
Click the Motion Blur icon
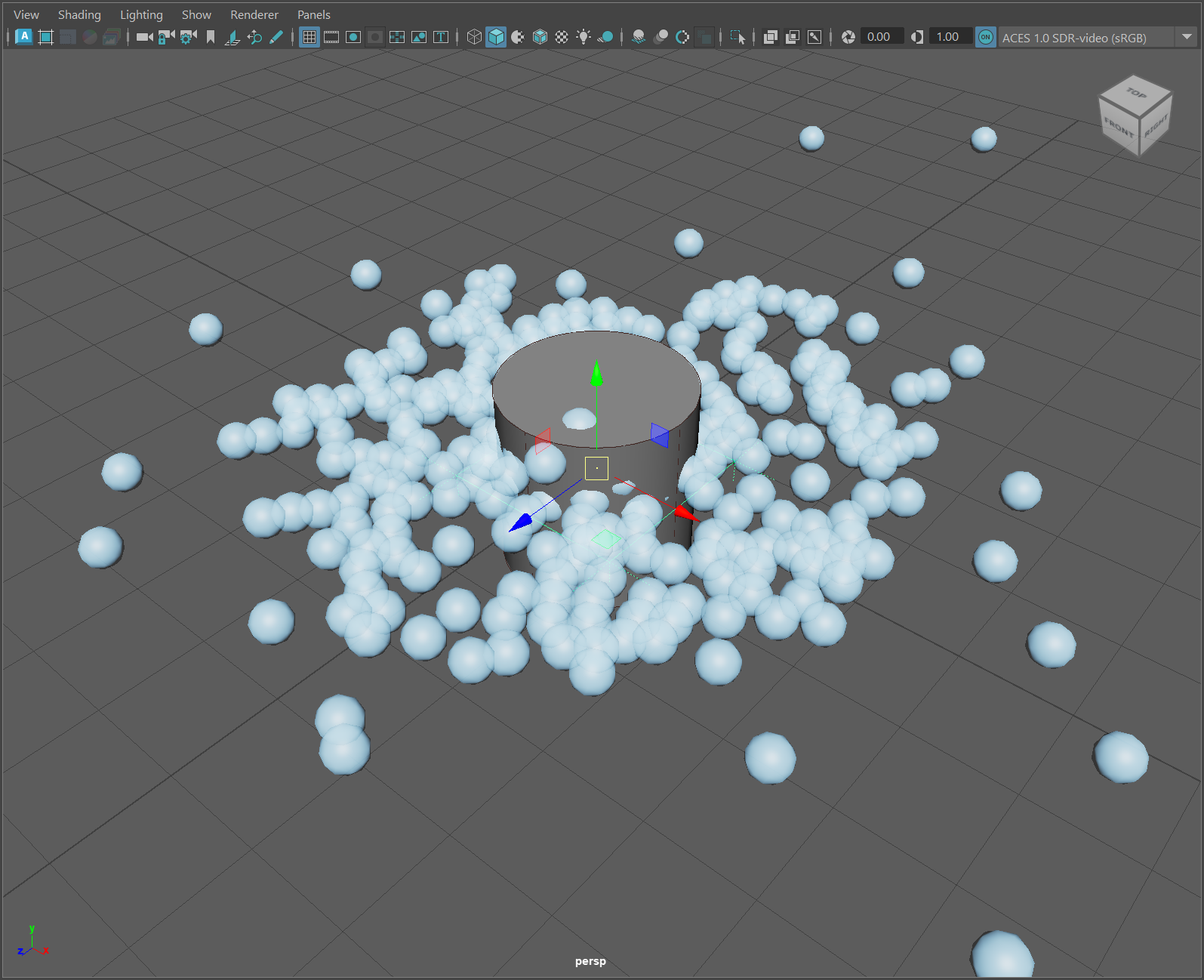661,37
